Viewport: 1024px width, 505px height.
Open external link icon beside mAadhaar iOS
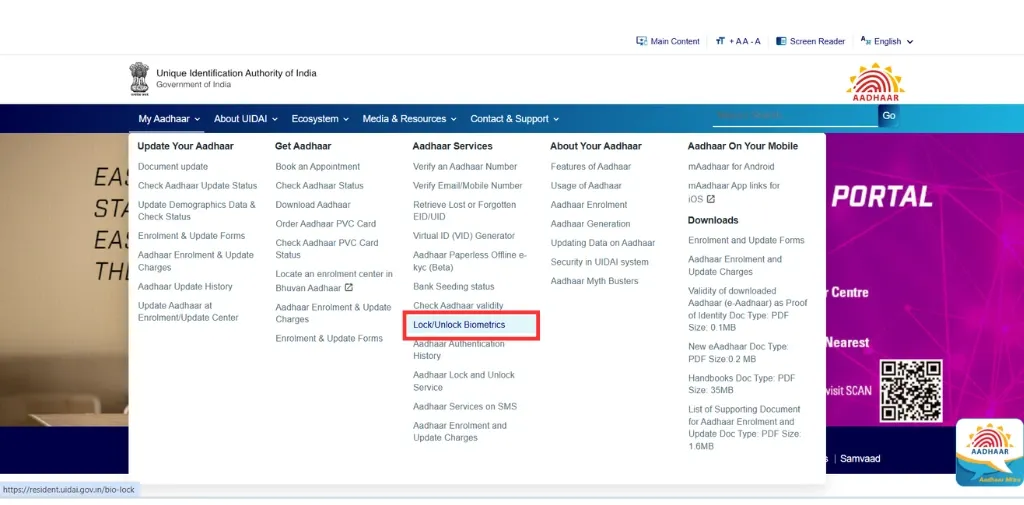tap(711, 199)
